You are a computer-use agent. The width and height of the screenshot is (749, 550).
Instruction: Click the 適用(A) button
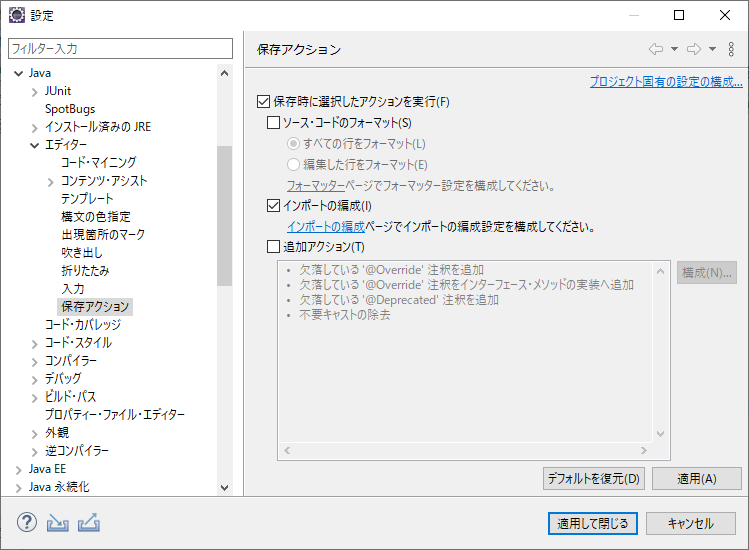(696, 478)
